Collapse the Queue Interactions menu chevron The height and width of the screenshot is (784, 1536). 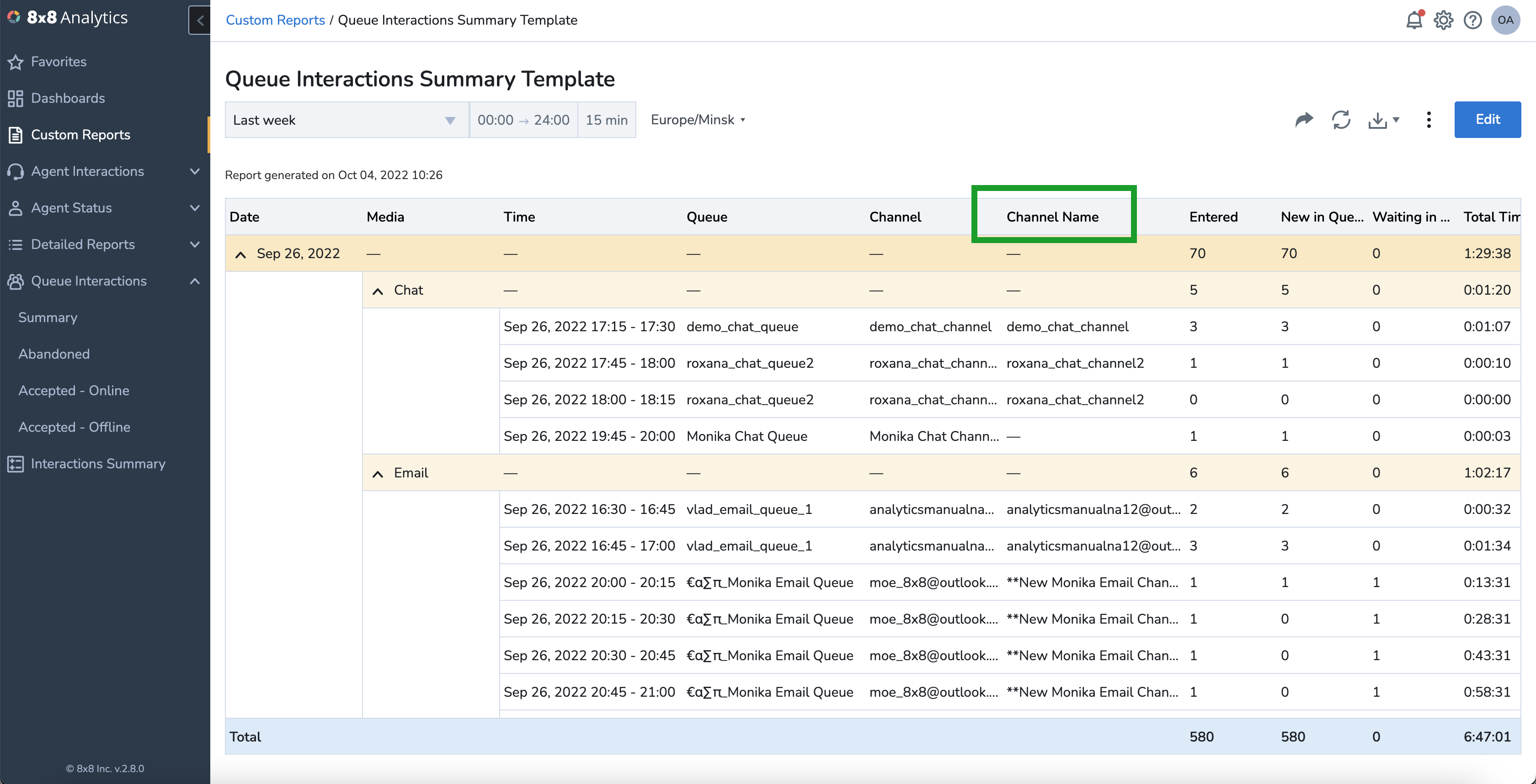(x=194, y=281)
